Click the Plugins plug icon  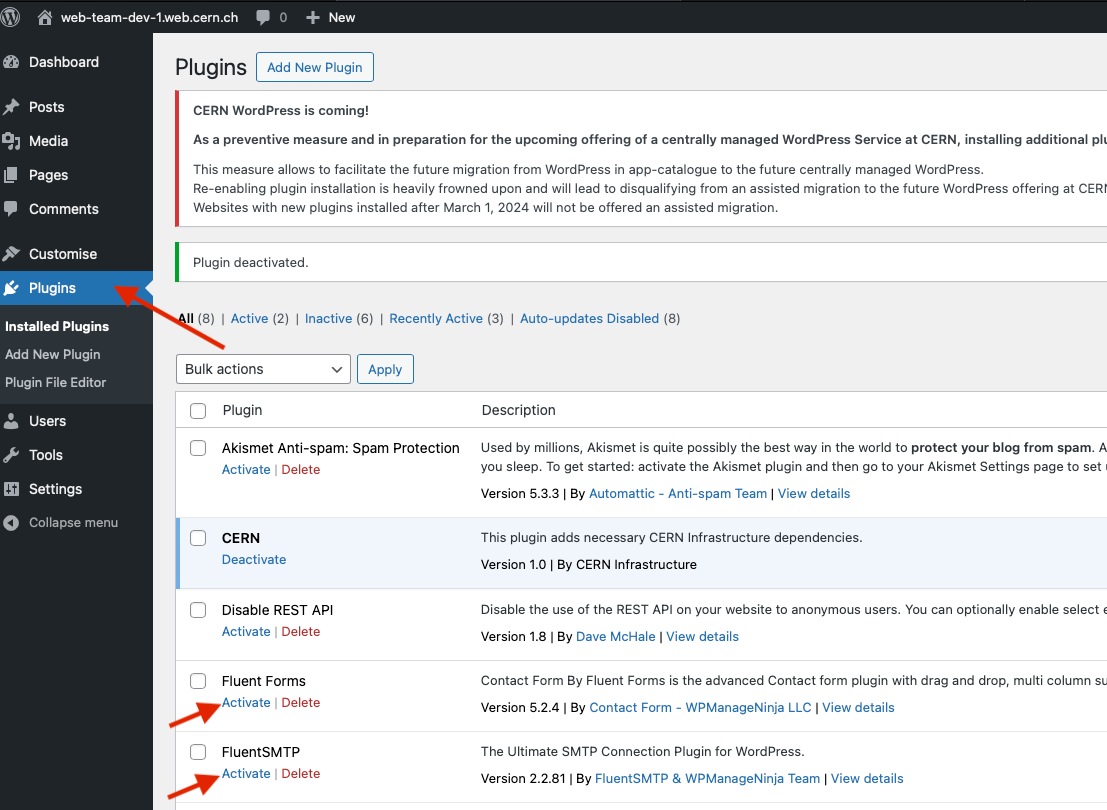[x=11, y=288]
